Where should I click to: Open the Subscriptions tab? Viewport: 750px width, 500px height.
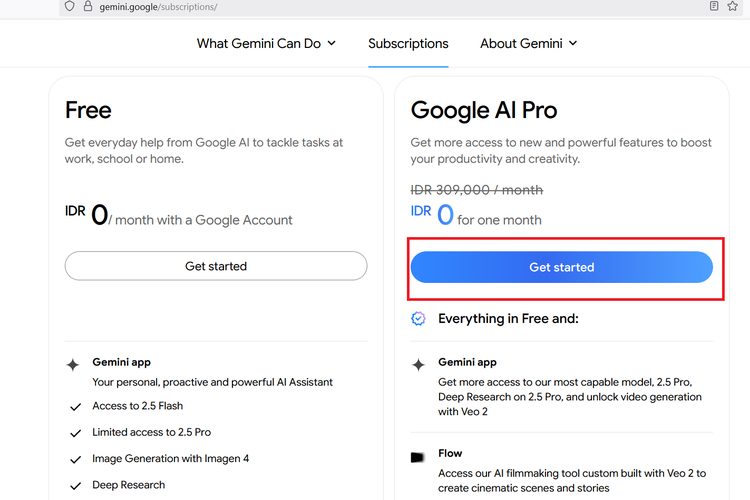tap(408, 44)
